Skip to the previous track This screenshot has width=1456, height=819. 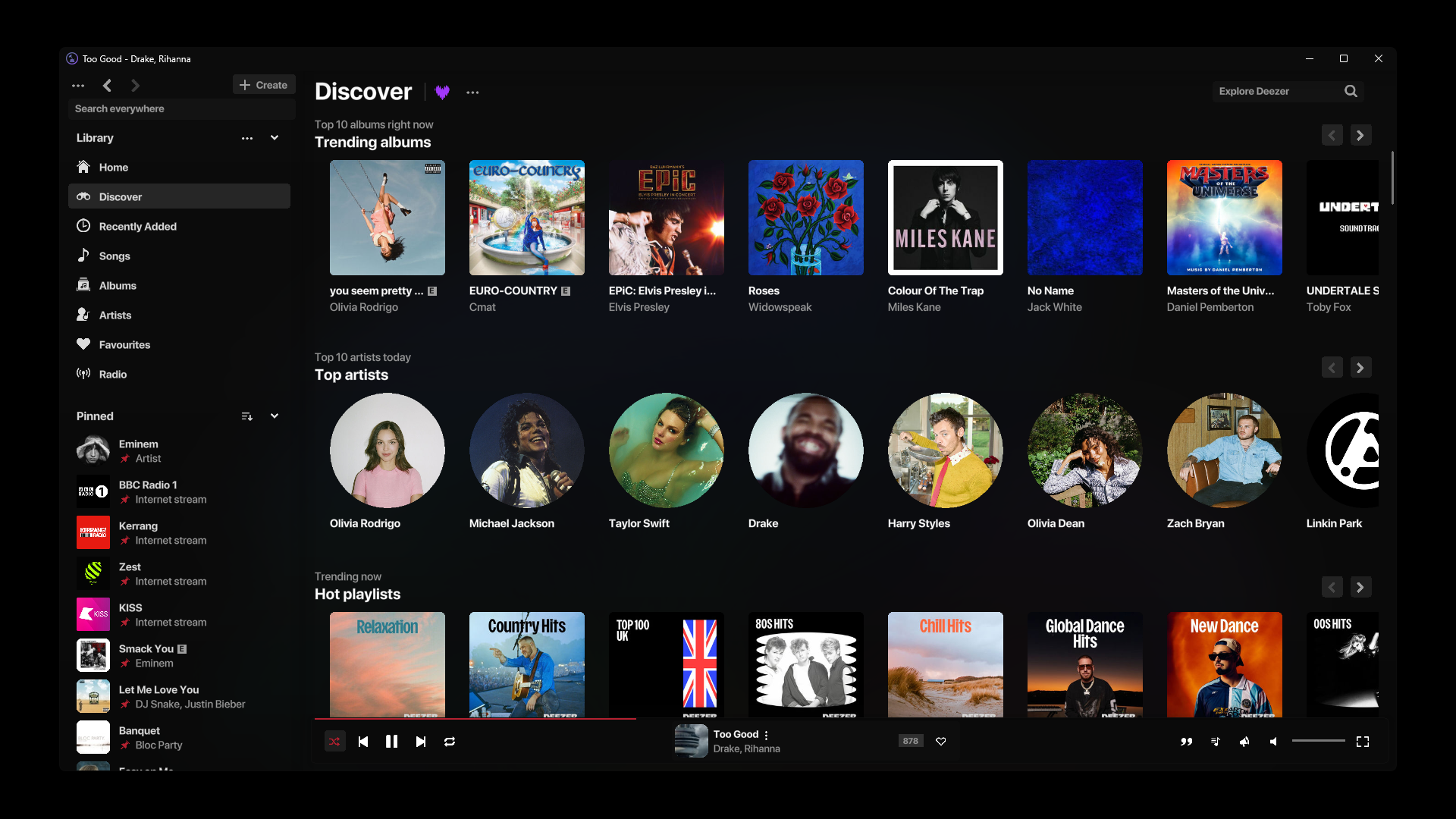point(363,742)
